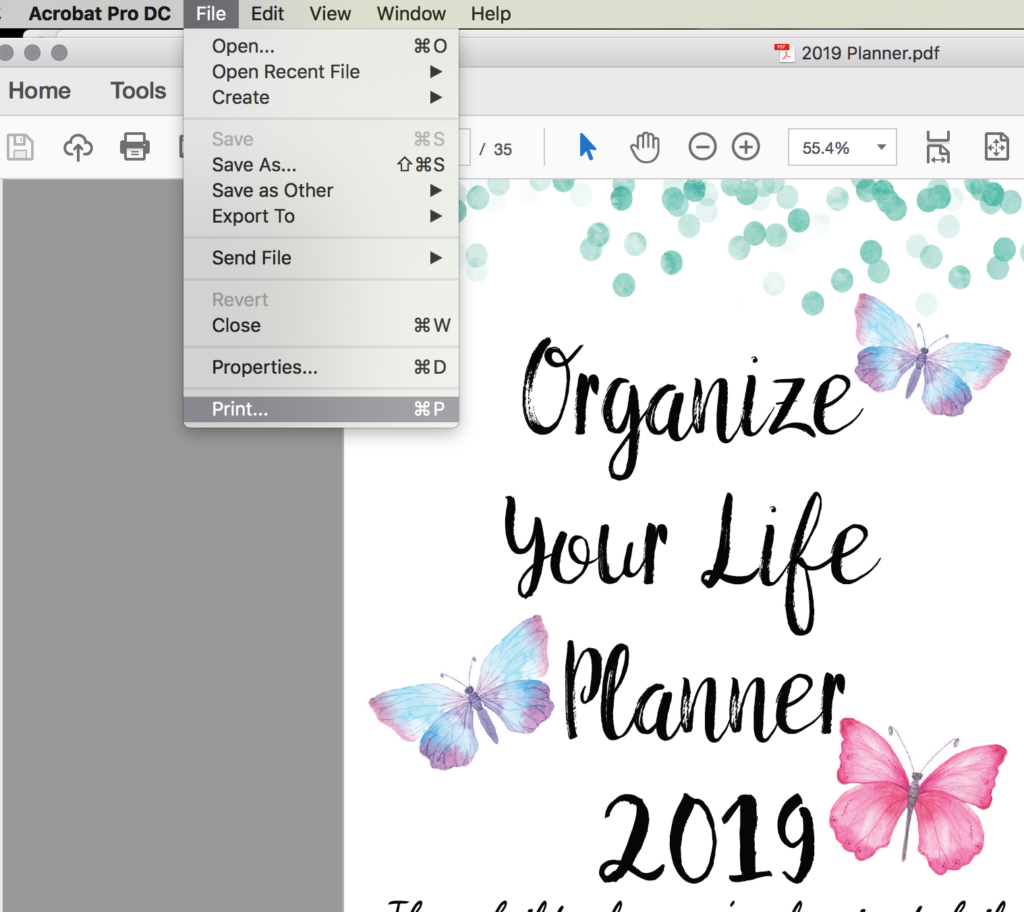Choose Print from the File menu

tap(239, 408)
